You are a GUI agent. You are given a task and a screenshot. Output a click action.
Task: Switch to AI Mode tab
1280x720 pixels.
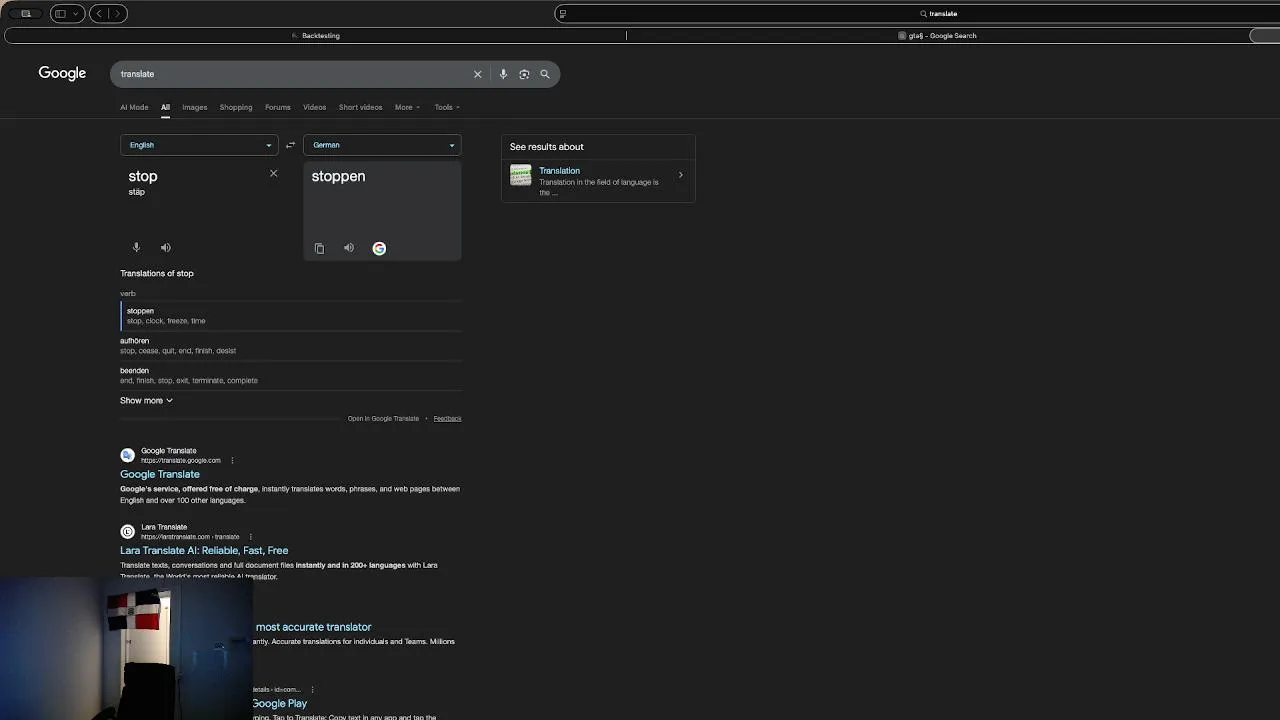pos(134,107)
